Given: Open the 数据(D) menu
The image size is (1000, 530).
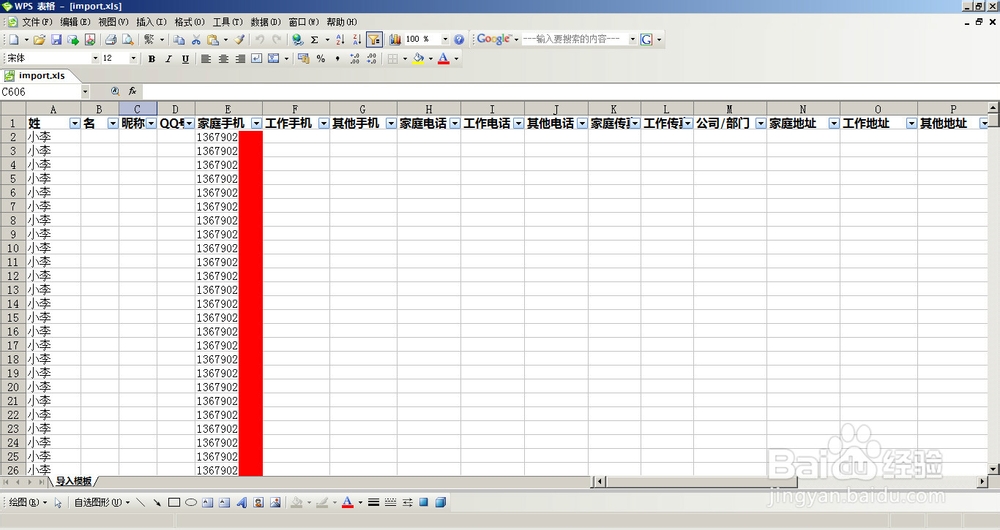Looking at the screenshot, I should click(265, 22).
